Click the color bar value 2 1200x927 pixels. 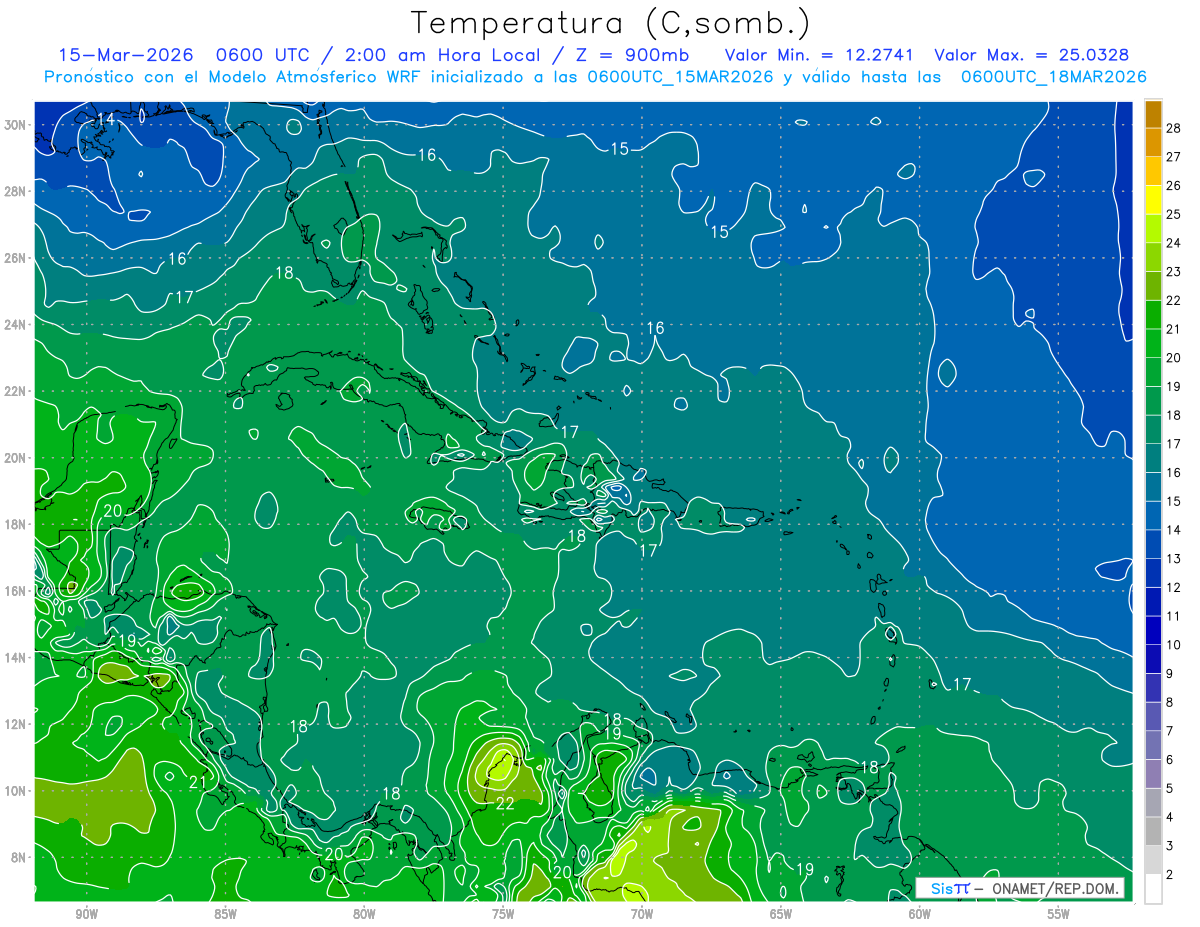(x=1171, y=874)
